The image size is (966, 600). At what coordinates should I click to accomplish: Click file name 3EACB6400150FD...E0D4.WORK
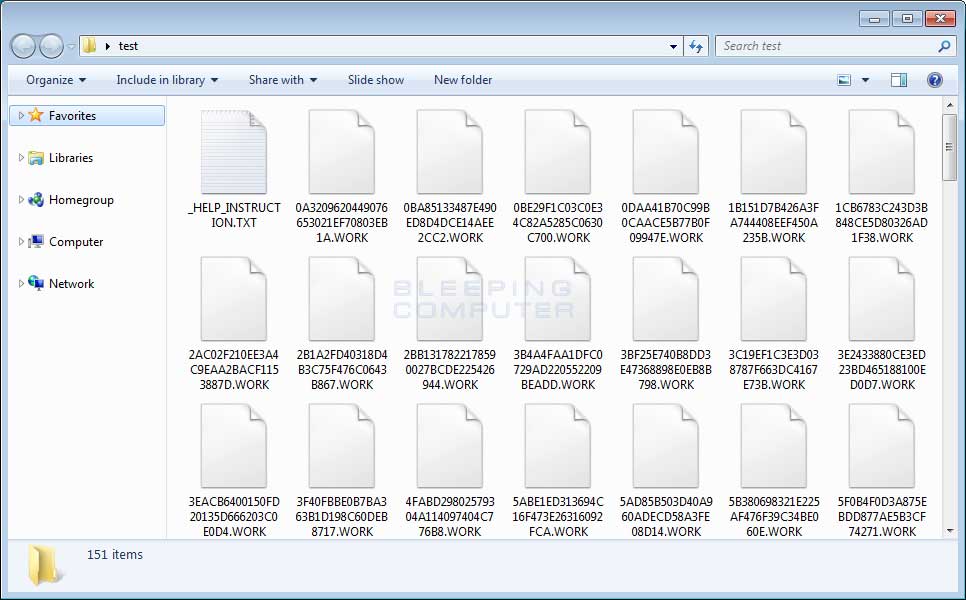tap(234, 517)
